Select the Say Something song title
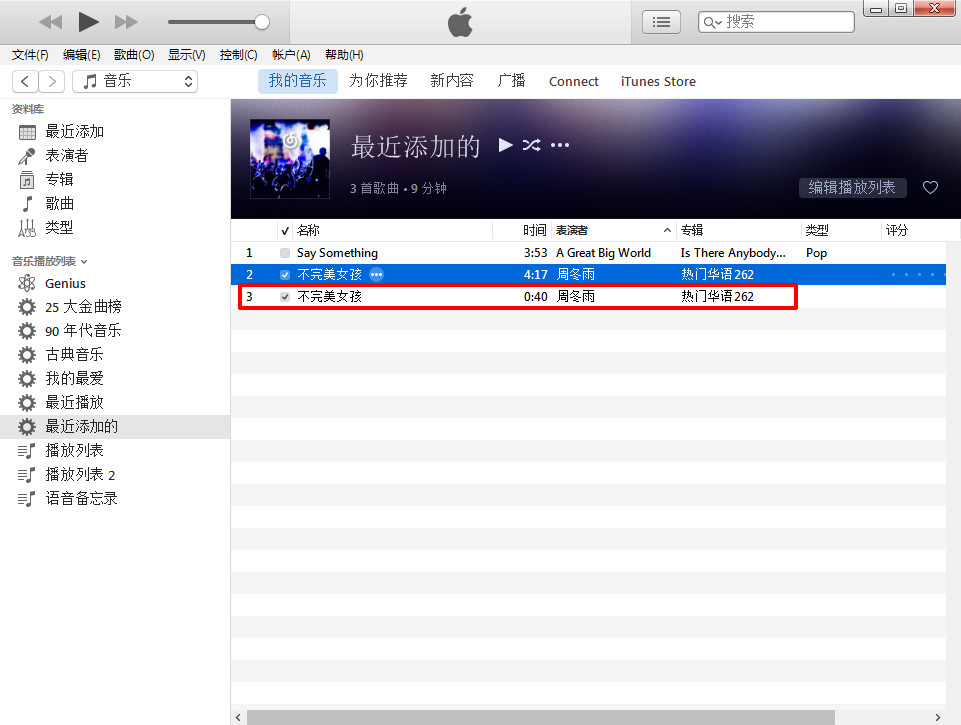The height and width of the screenshot is (725, 961). (x=337, y=253)
